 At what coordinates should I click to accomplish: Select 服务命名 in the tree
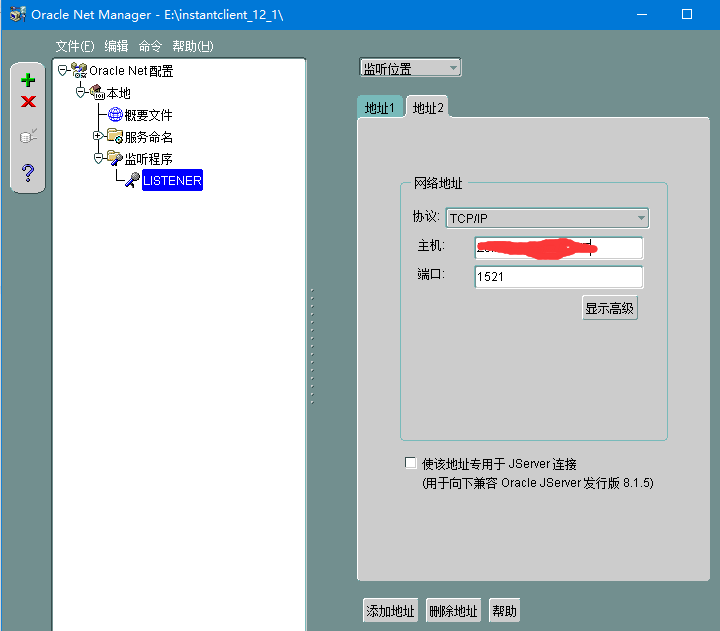(148, 137)
